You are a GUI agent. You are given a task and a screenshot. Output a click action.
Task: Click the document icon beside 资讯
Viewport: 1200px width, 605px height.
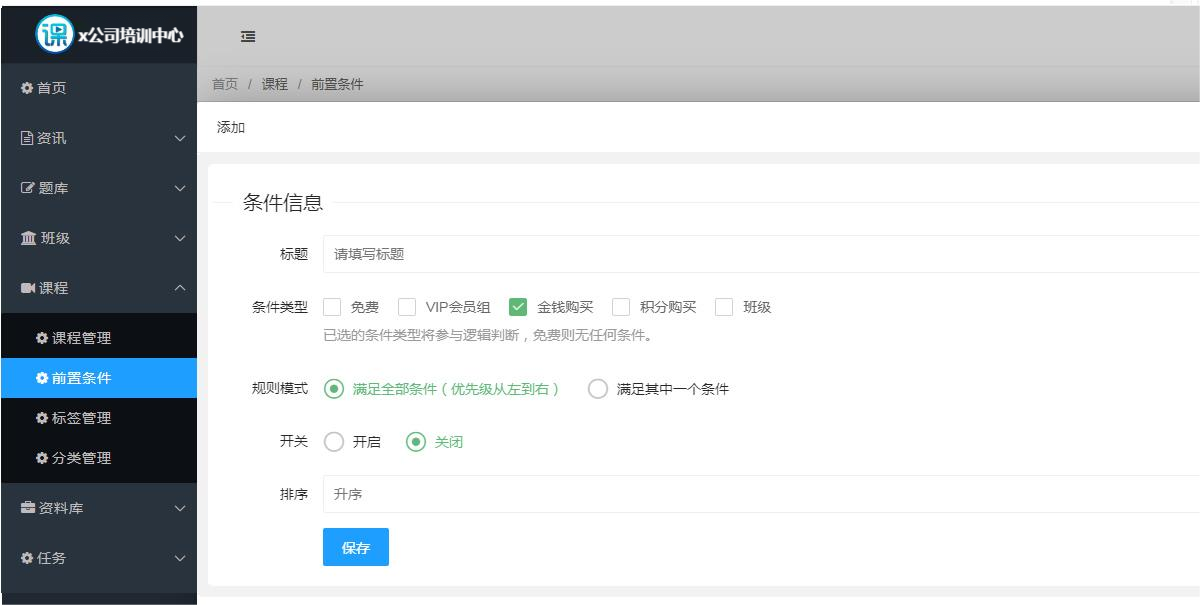coord(27,138)
